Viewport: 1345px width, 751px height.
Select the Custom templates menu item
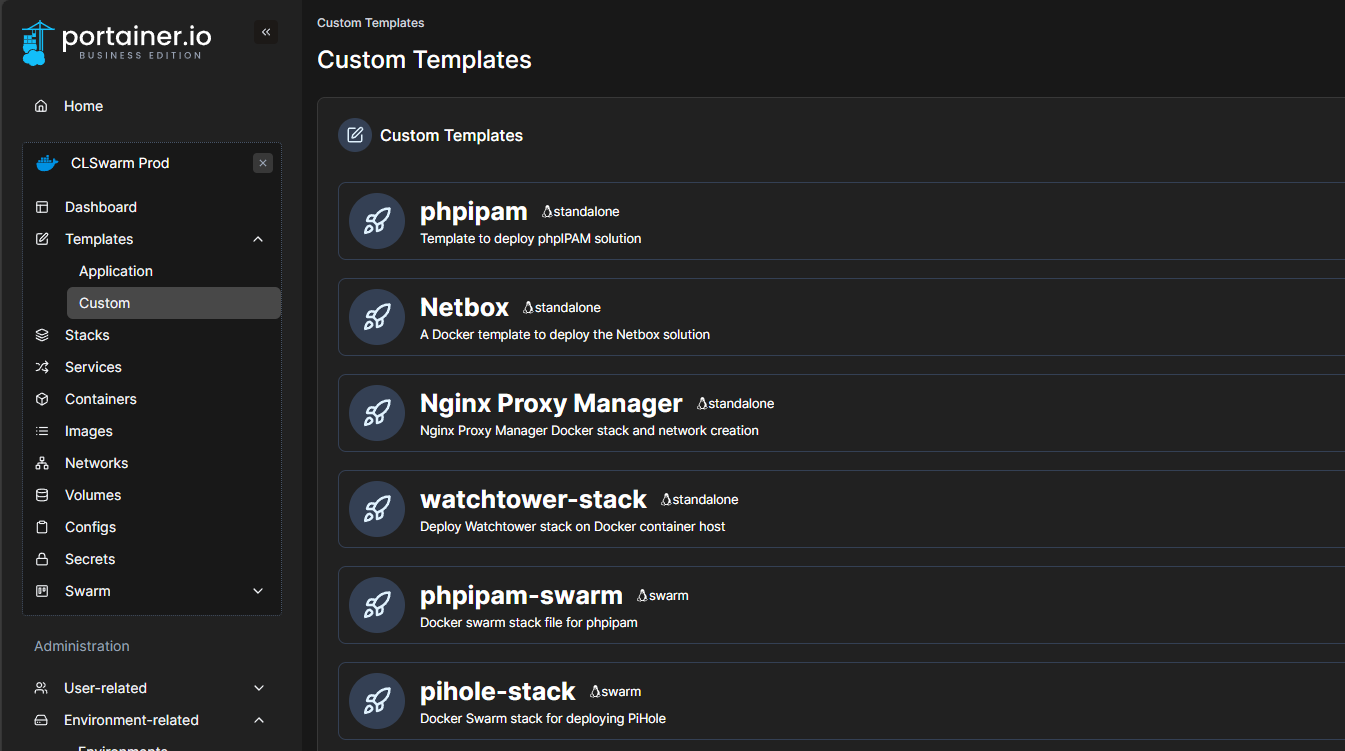(x=104, y=302)
